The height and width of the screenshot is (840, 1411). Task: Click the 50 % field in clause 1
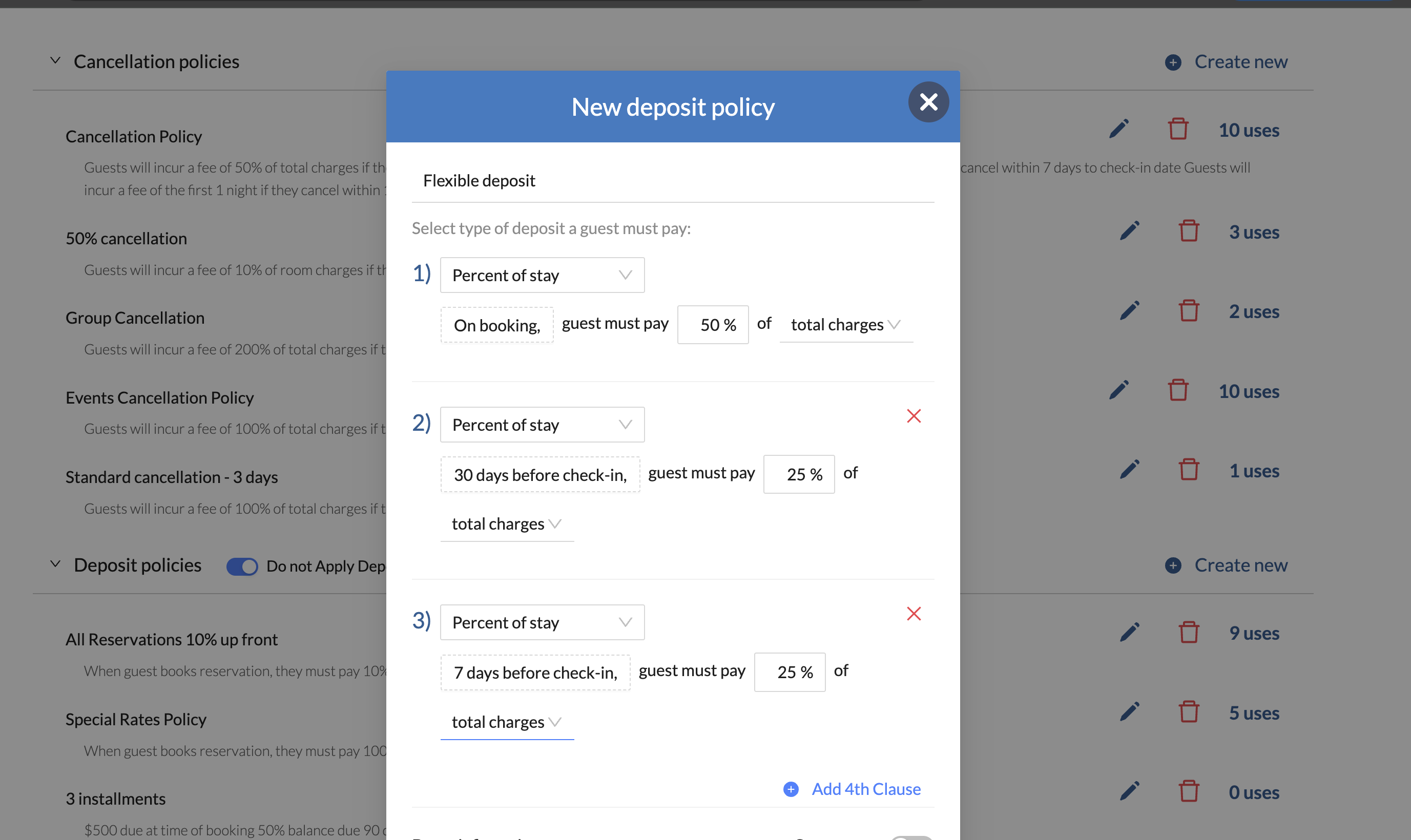(713, 325)
